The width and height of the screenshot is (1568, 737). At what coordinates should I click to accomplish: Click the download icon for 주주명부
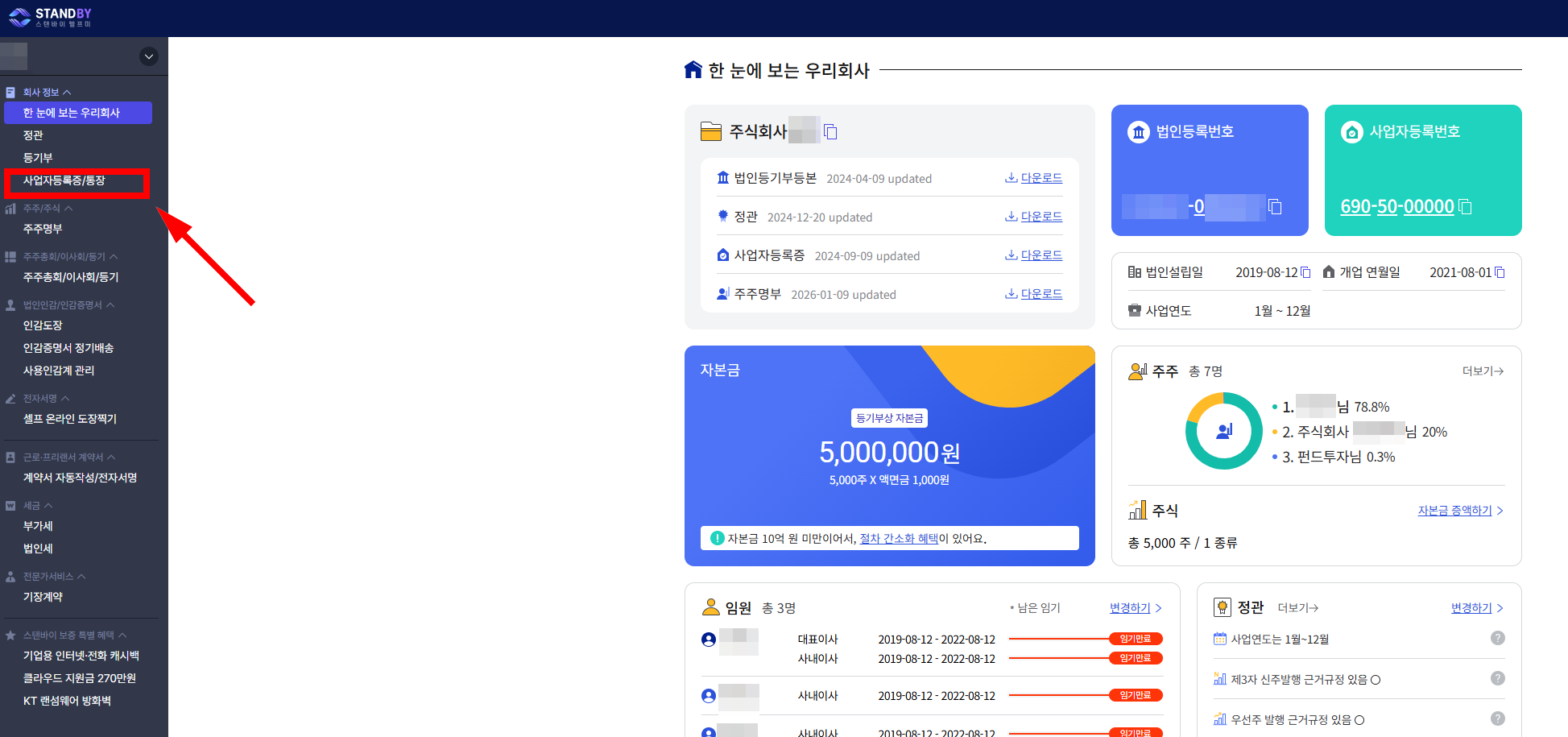1012,293
